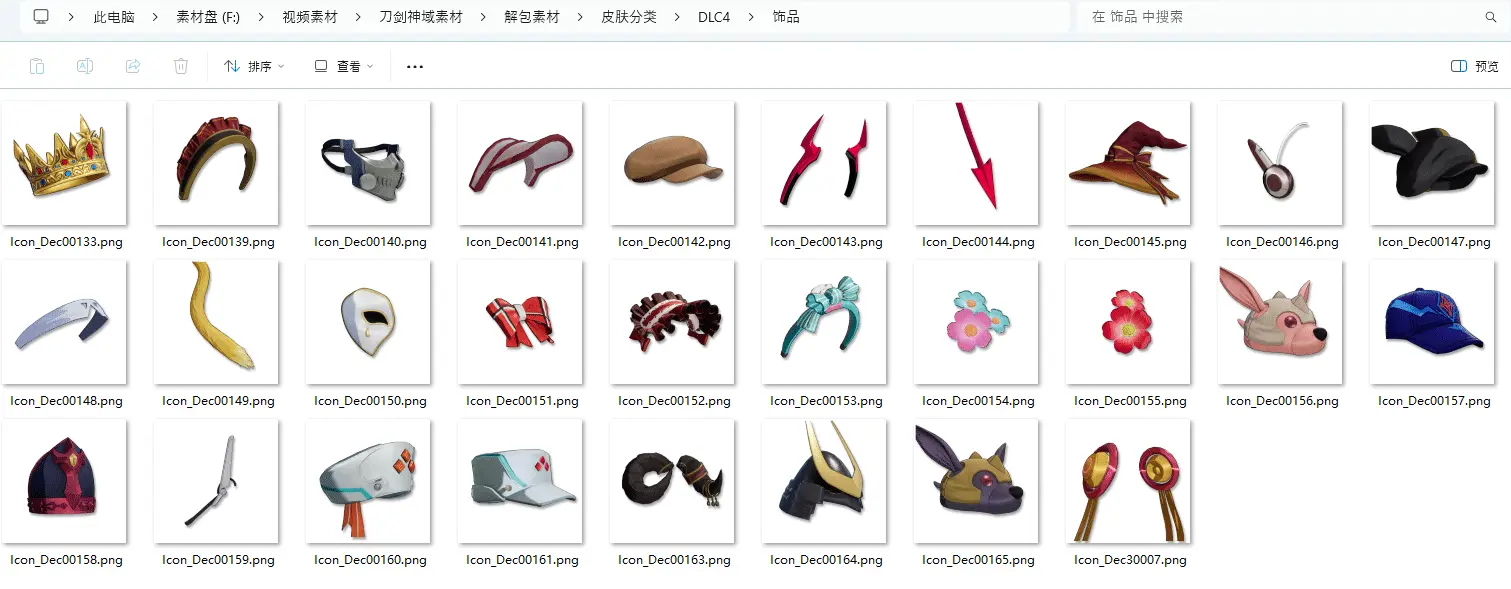Select the pink dog hat Icon_Dec00156.png thumbnail

pyautogui.click(x=1280, y=322)
